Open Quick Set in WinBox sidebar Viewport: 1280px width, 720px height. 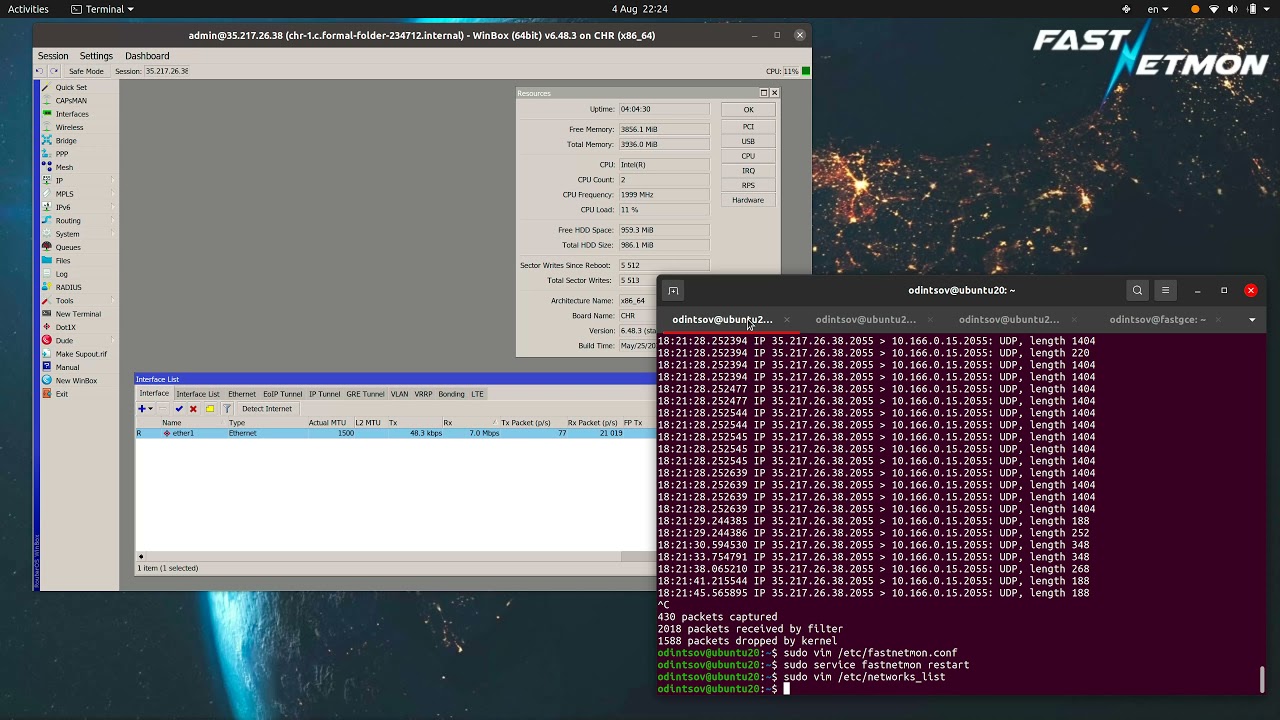[x=70, y=87]
